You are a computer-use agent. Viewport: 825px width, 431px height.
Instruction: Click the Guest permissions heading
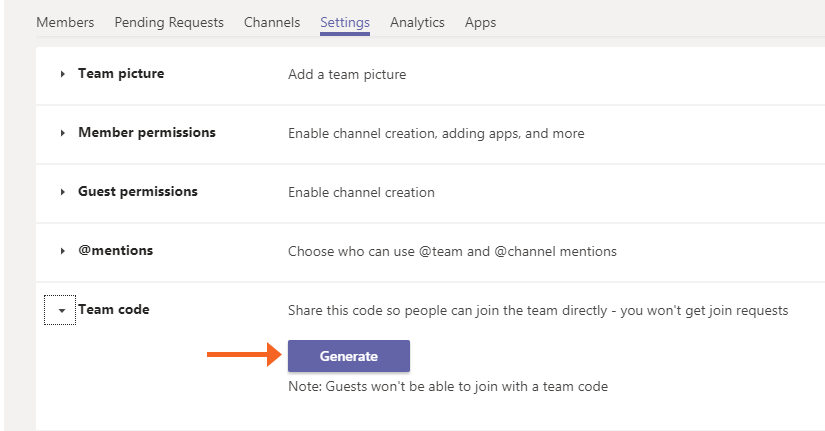click(138, 191)
